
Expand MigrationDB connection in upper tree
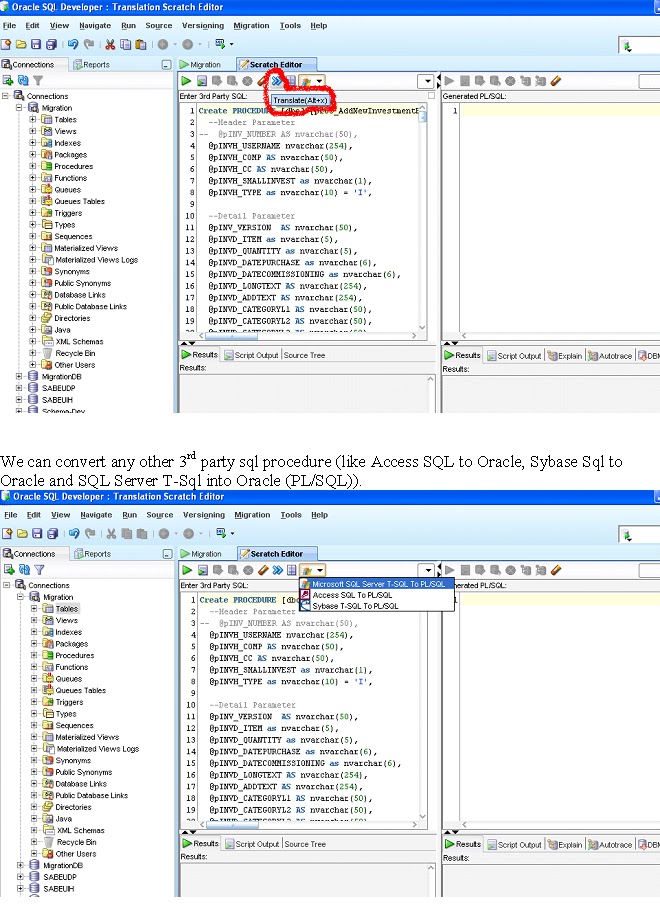[x=19, y=377]
